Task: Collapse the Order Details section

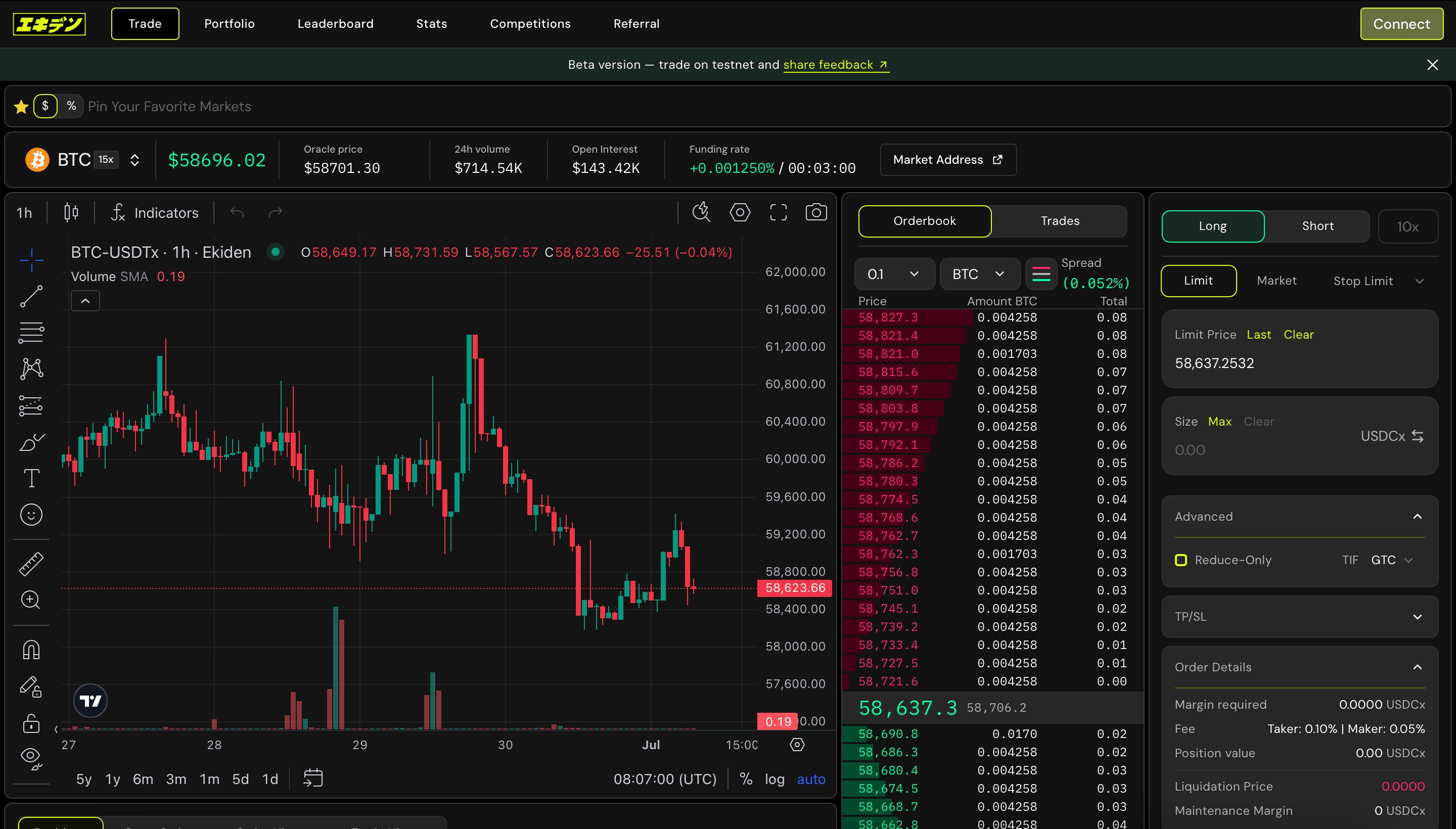Action: pos(1417,667)
